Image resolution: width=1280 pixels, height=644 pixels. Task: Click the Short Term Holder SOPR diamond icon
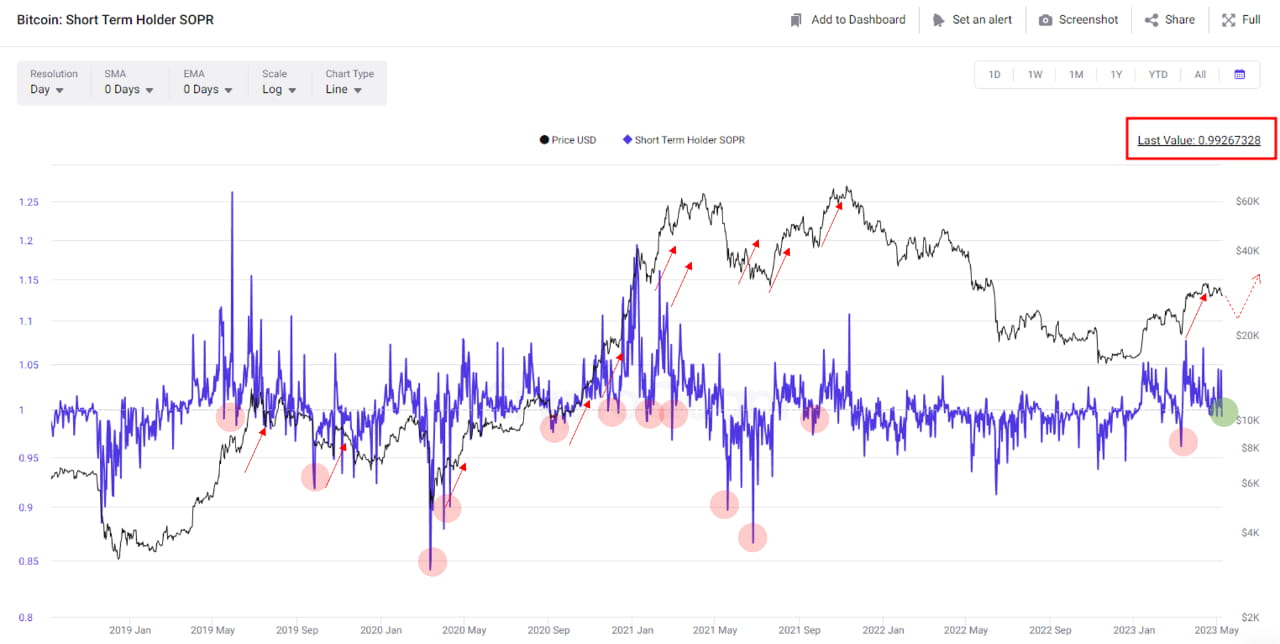click(x=626, y=140)
